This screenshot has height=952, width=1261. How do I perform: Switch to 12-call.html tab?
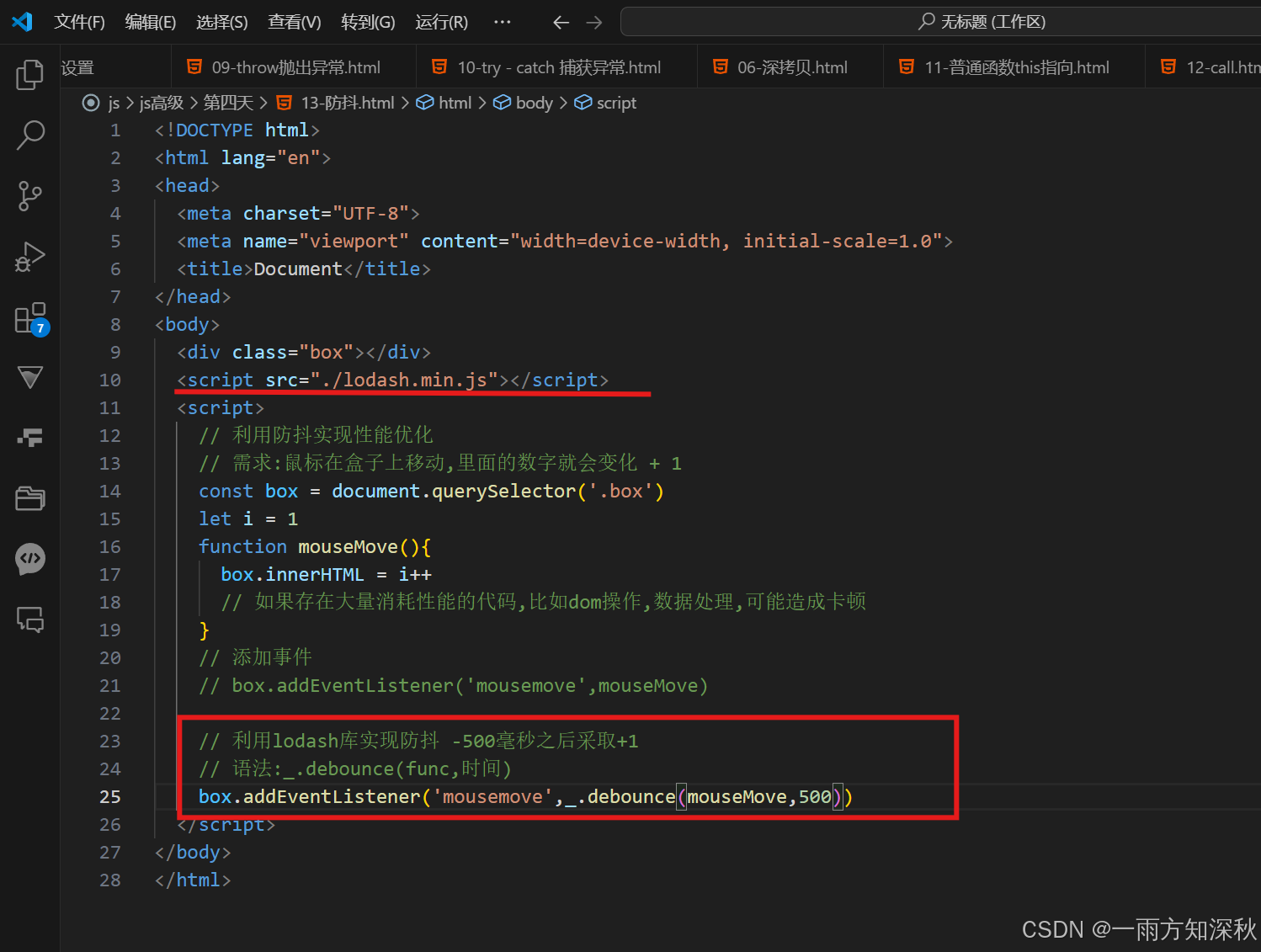pyautogui.click(x=1204, y=67)
